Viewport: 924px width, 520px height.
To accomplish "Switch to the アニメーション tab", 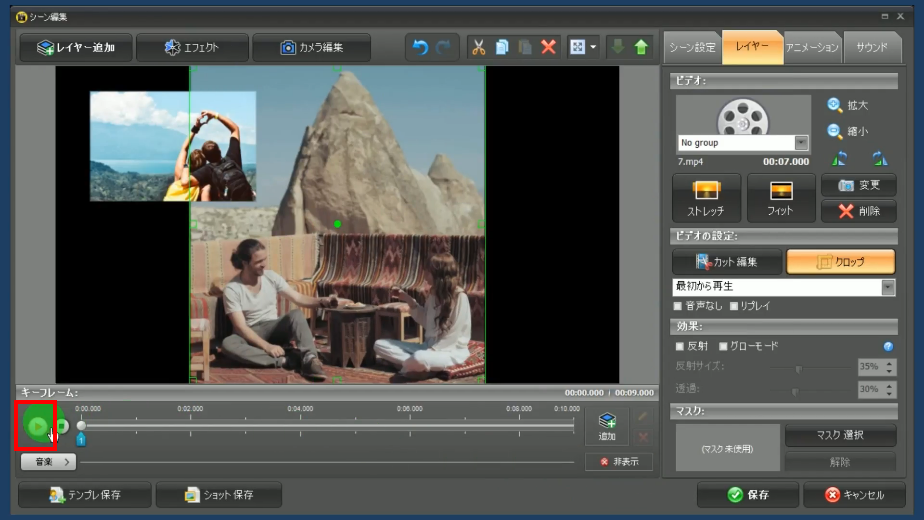I will pyautogui.click(x=812, y=47).
